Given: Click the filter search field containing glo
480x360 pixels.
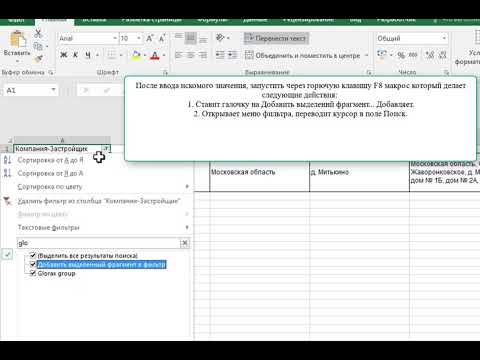Looking at the screenshot, I should [x=98, y=243].
